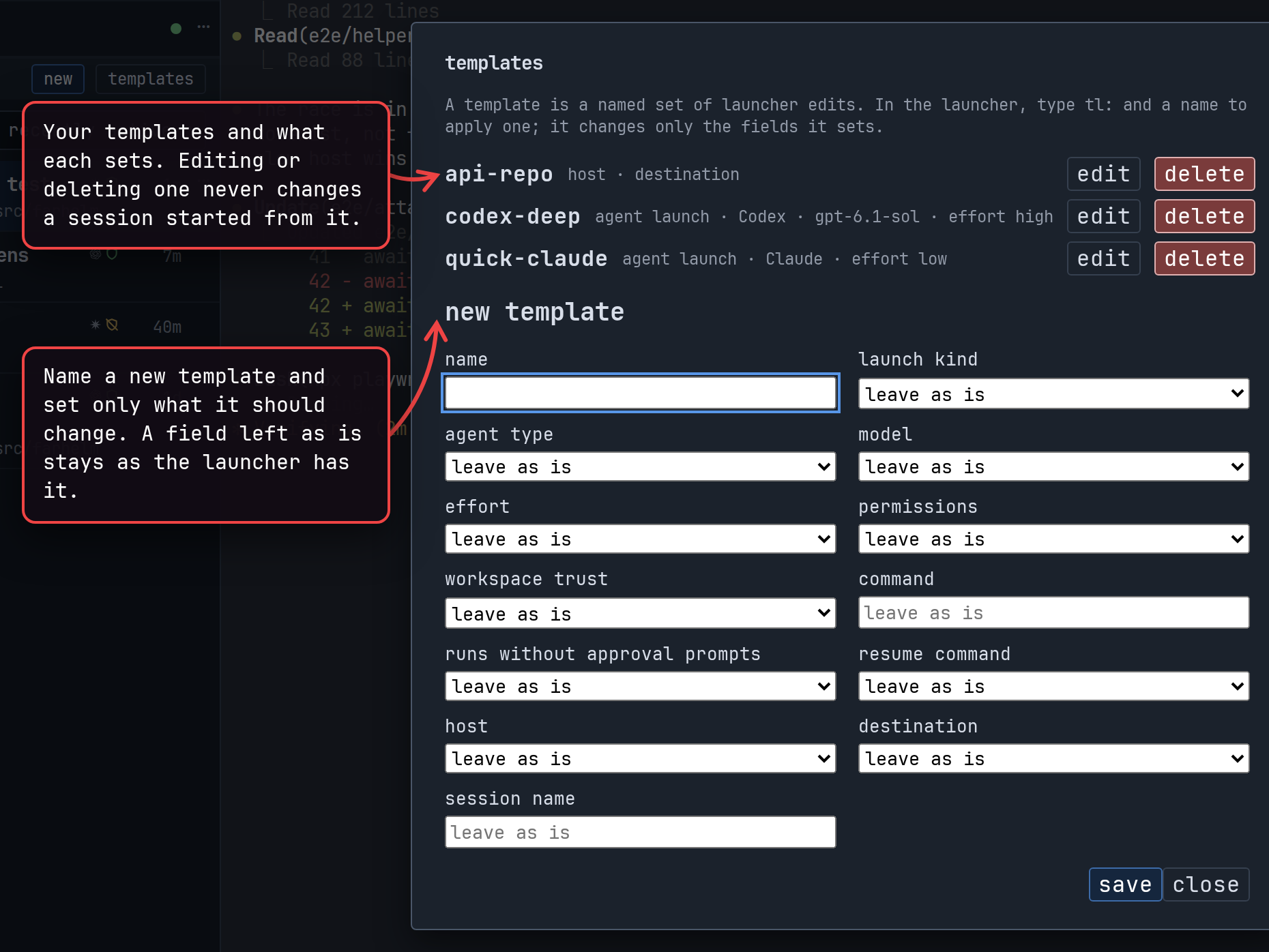Click the asterisk icon on the 40m row
The height and width of the screenshot is (952, 1269).
tap(96, 325)
